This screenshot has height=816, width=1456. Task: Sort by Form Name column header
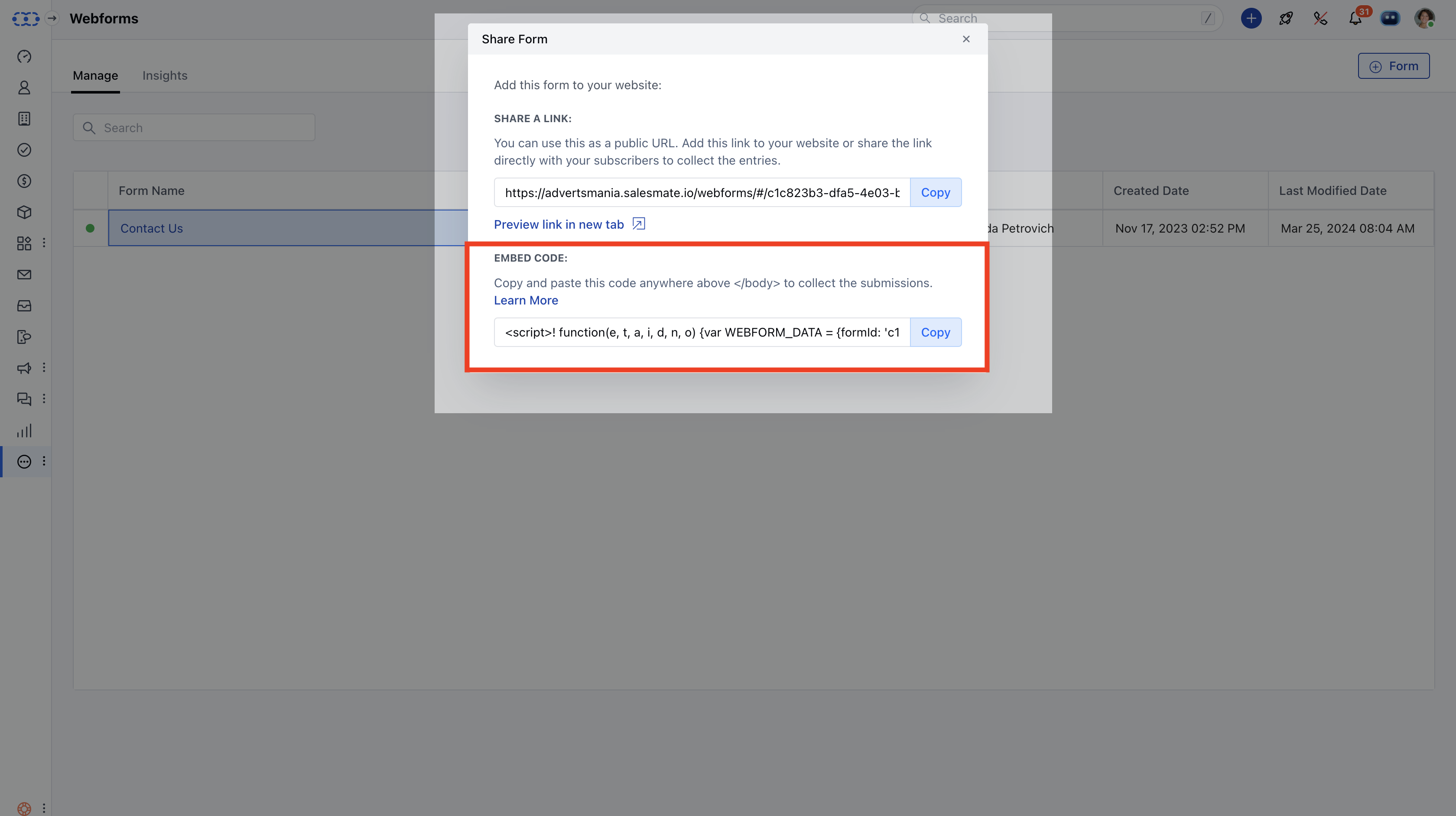(152, 191)
